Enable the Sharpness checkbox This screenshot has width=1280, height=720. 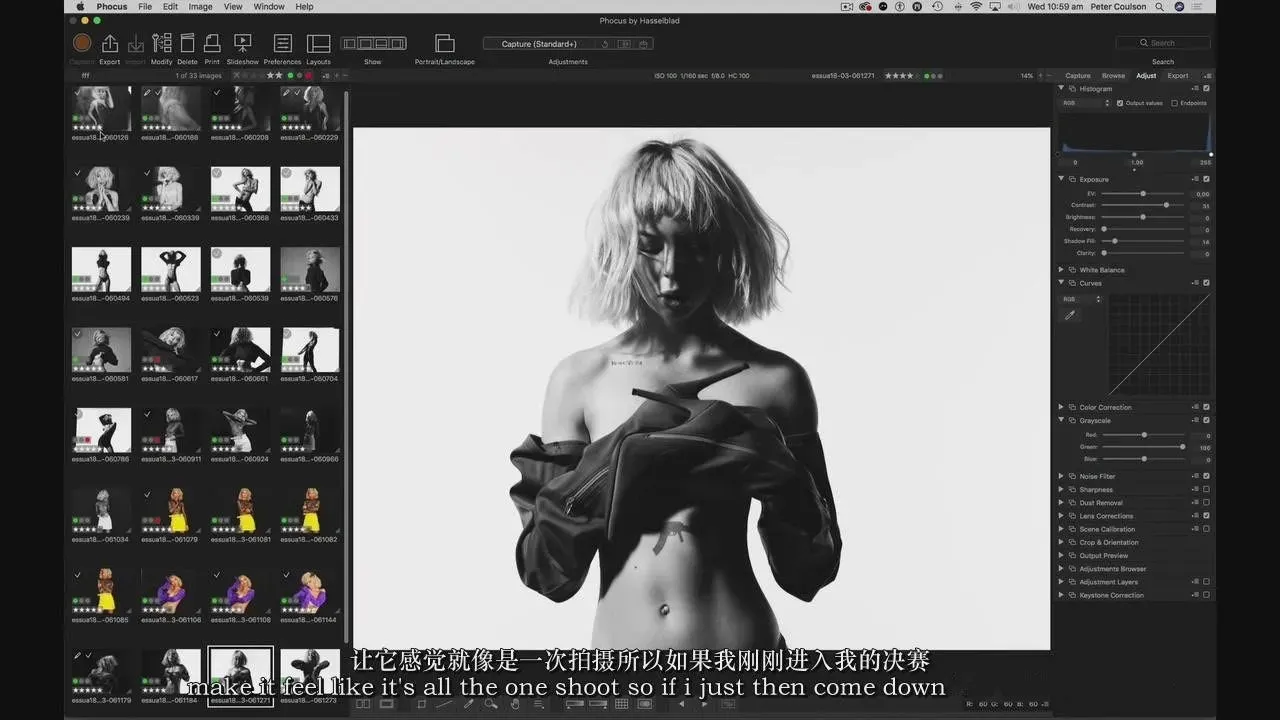click(1206, 490)
